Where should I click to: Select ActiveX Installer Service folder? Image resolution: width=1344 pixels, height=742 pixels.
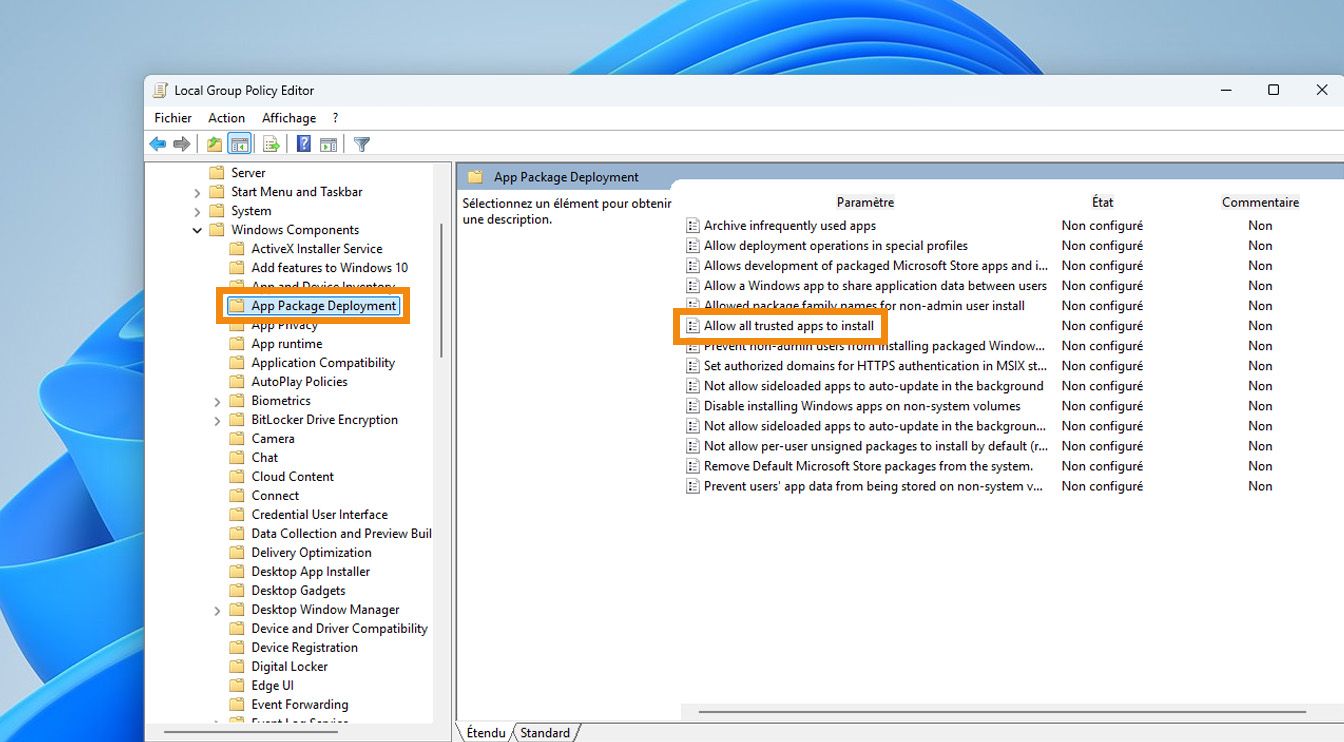coord(317,249)
